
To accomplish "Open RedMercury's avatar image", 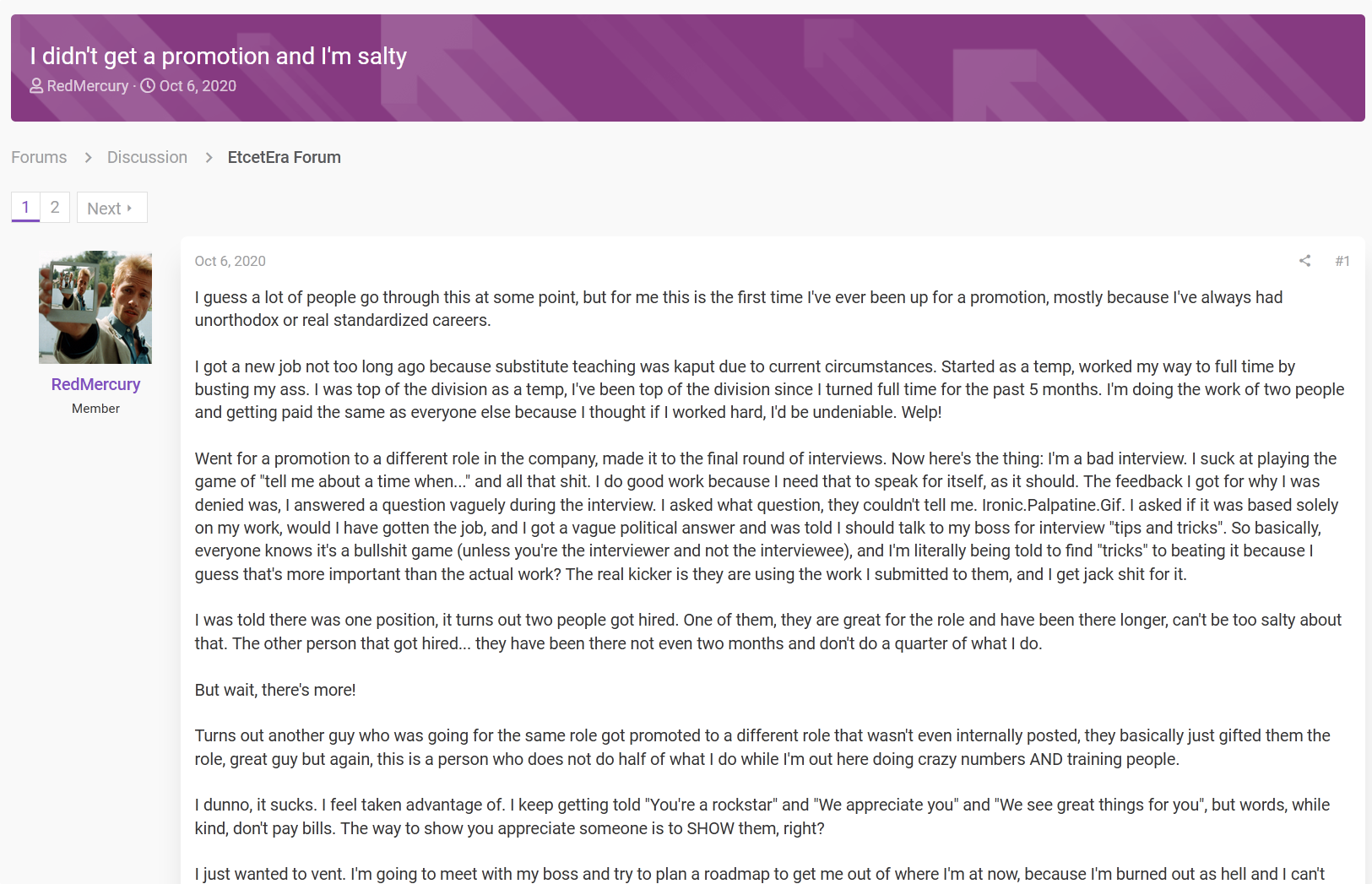I will 95,307.
